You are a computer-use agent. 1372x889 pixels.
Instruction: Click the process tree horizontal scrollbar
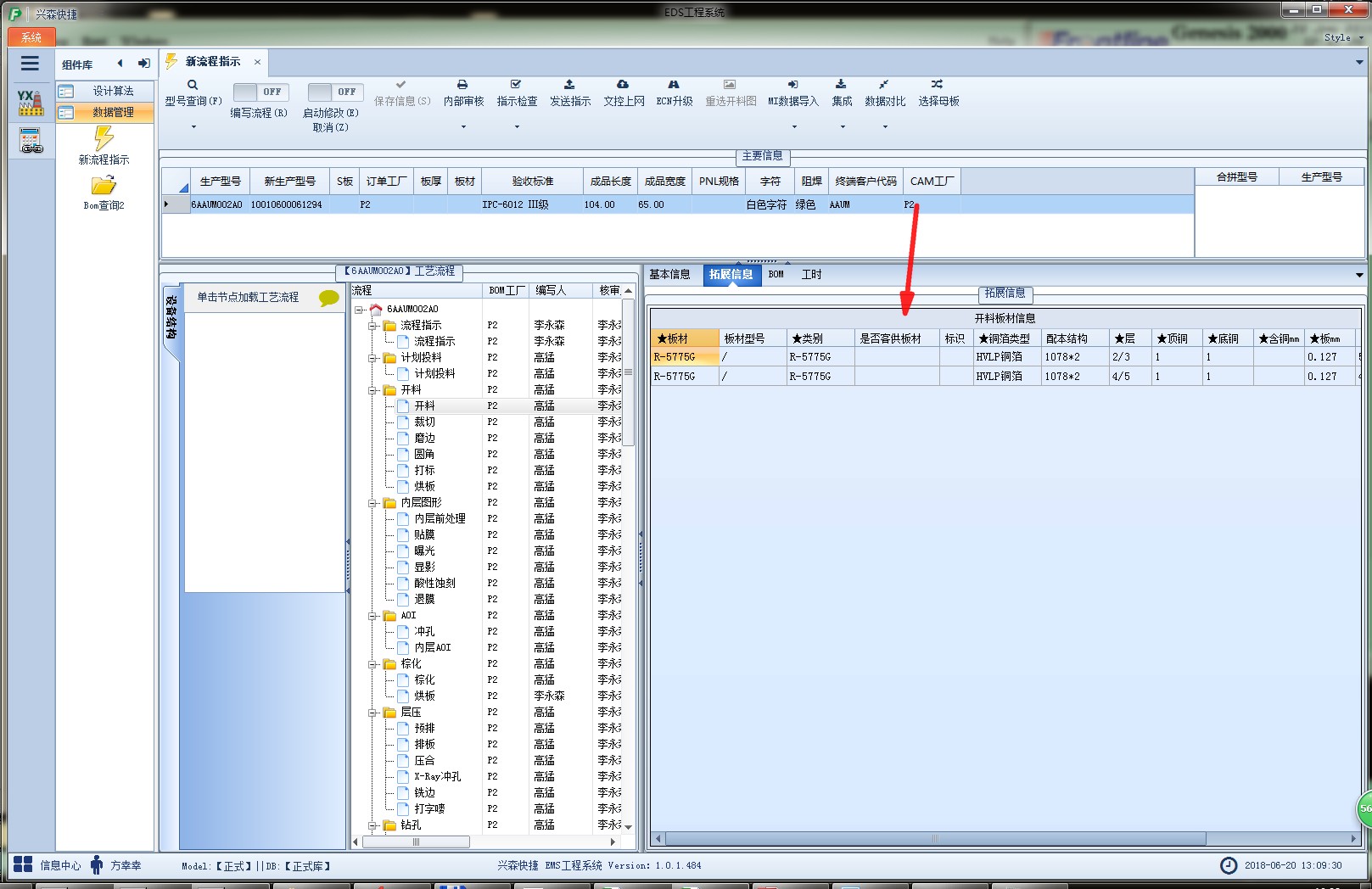[x=484, y=842]
